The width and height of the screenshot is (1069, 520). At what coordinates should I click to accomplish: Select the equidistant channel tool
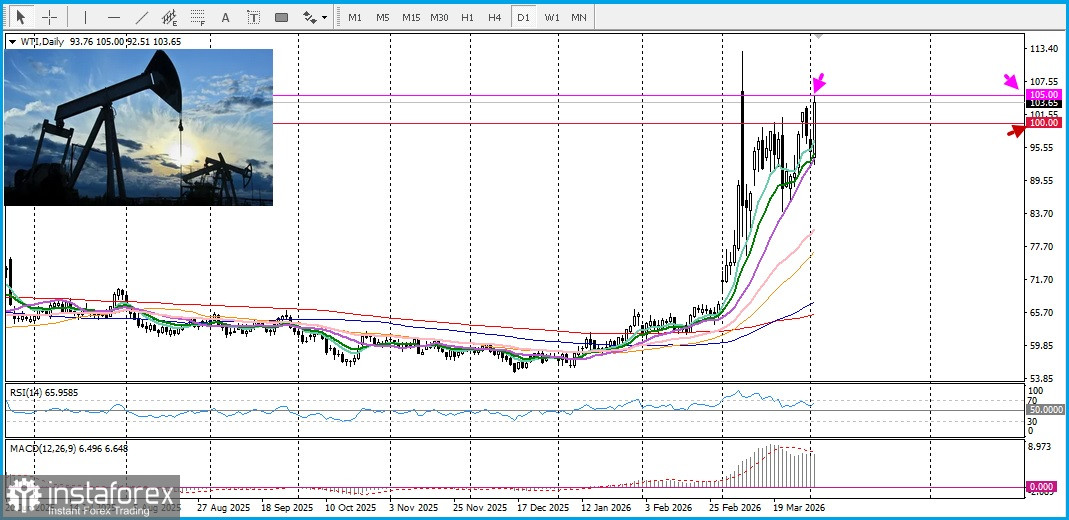pos(169,17)
